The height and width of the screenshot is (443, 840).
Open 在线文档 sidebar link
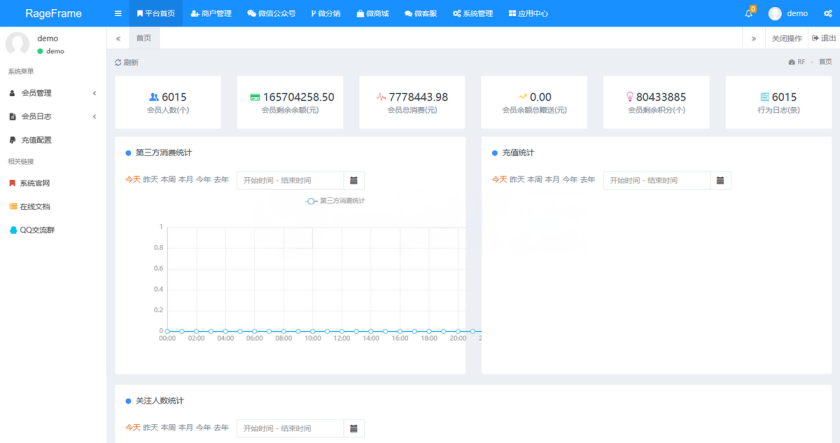(53, 207)
